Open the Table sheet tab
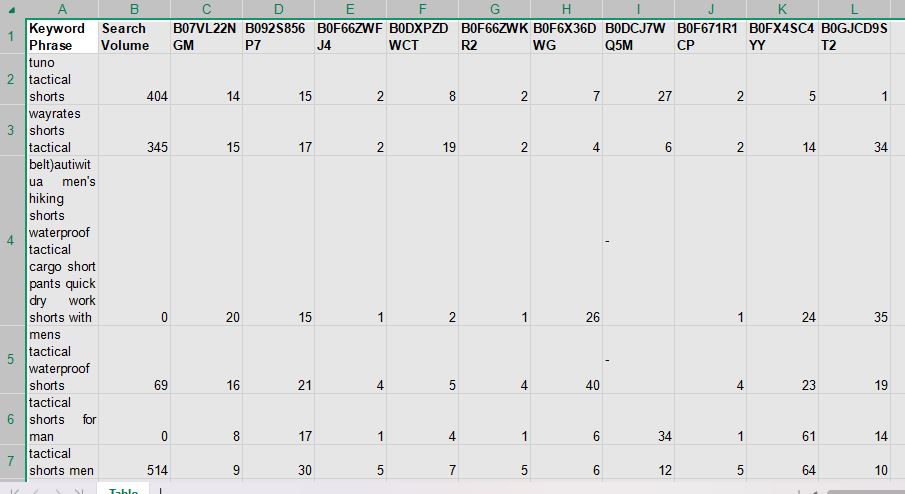 coord(124,489)
